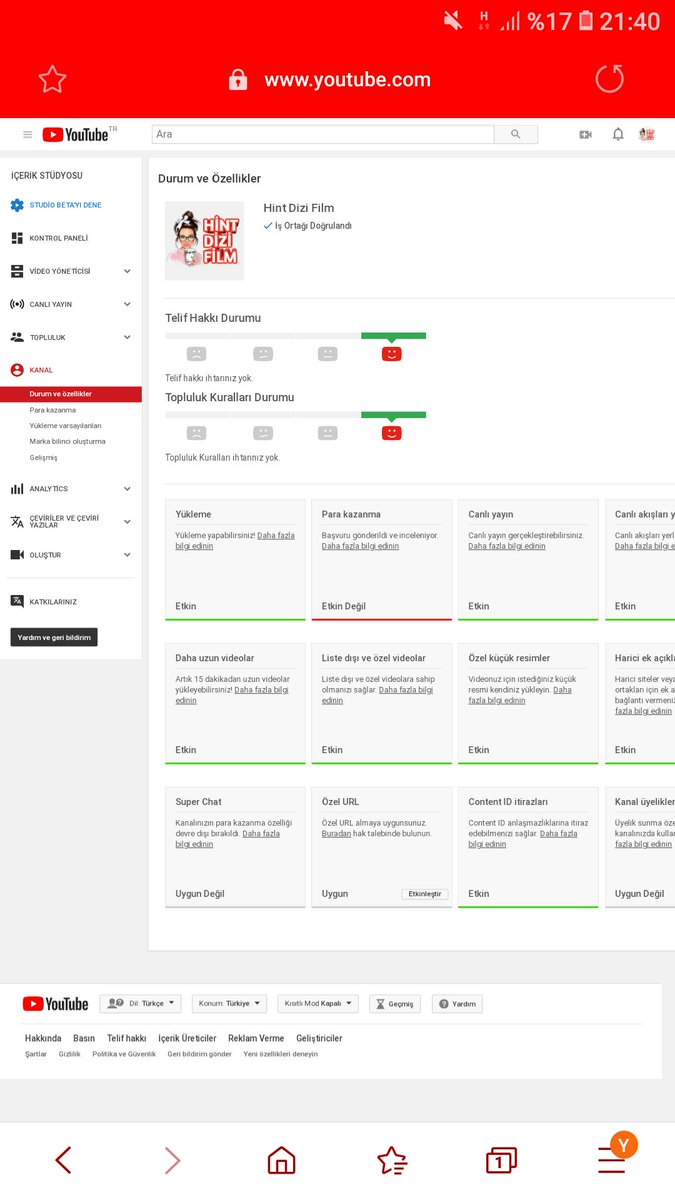675x1200 pixels.
Task: Open Gelişmiş in sidebar
Action: pyautogui.click(x=43, y=457)
